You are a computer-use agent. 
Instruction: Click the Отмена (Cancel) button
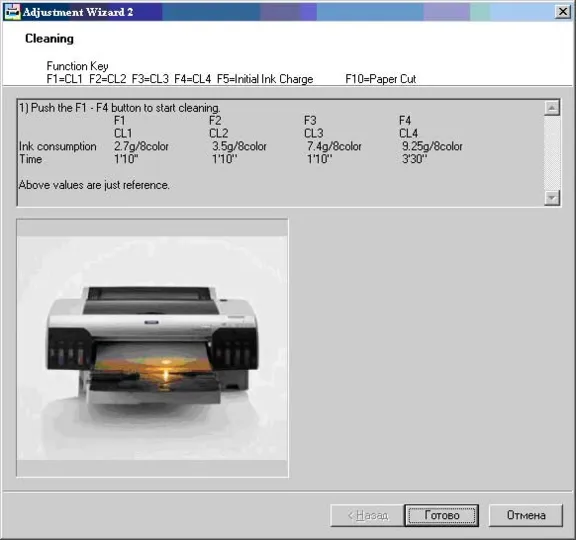coord(526,515)
